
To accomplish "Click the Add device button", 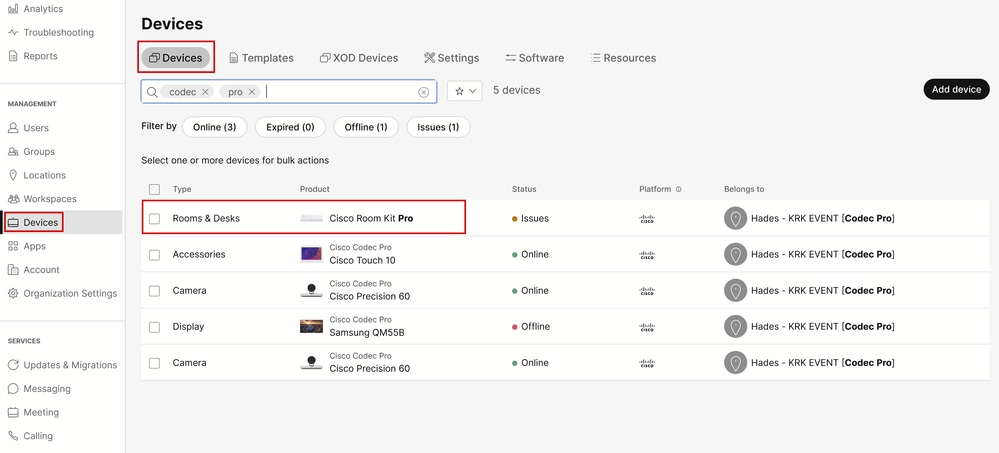I will tap(956, 89).
